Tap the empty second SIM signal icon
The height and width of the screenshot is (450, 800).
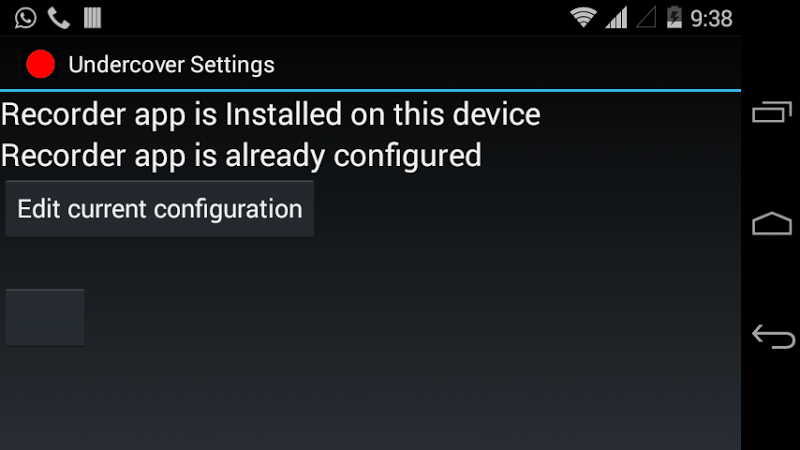coord(646,18)
